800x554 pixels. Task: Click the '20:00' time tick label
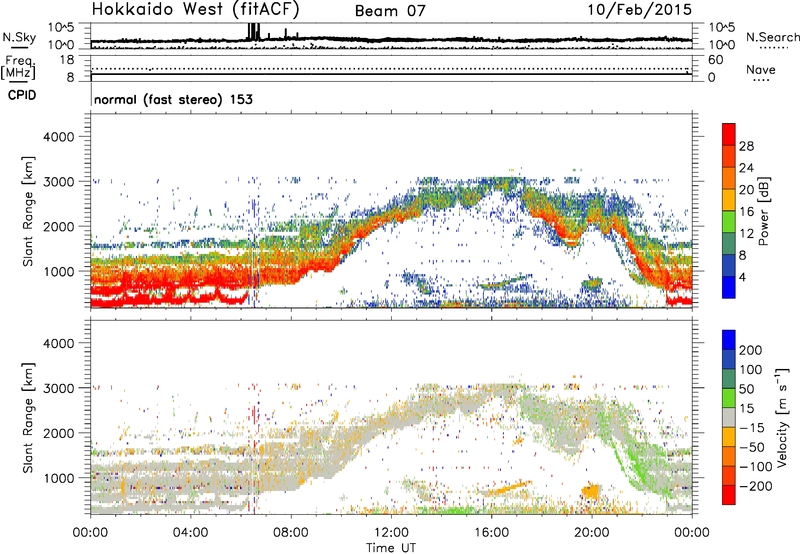coord(592,533)
